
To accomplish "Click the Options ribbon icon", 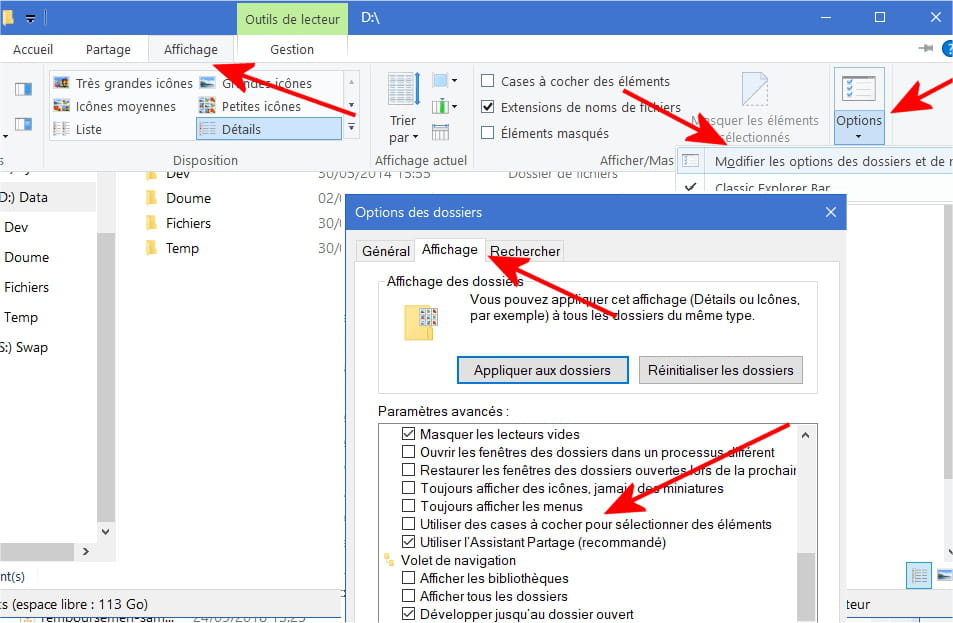I will point(858,89).
